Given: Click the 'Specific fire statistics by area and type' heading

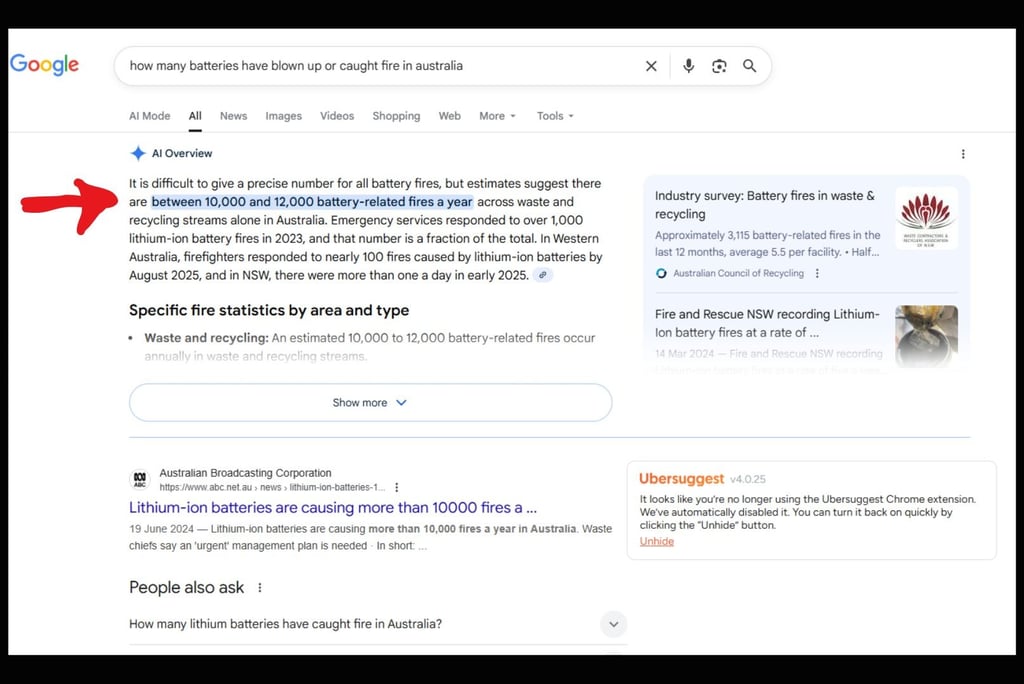Looking at the screenshot, I should (x=268, y=310).
